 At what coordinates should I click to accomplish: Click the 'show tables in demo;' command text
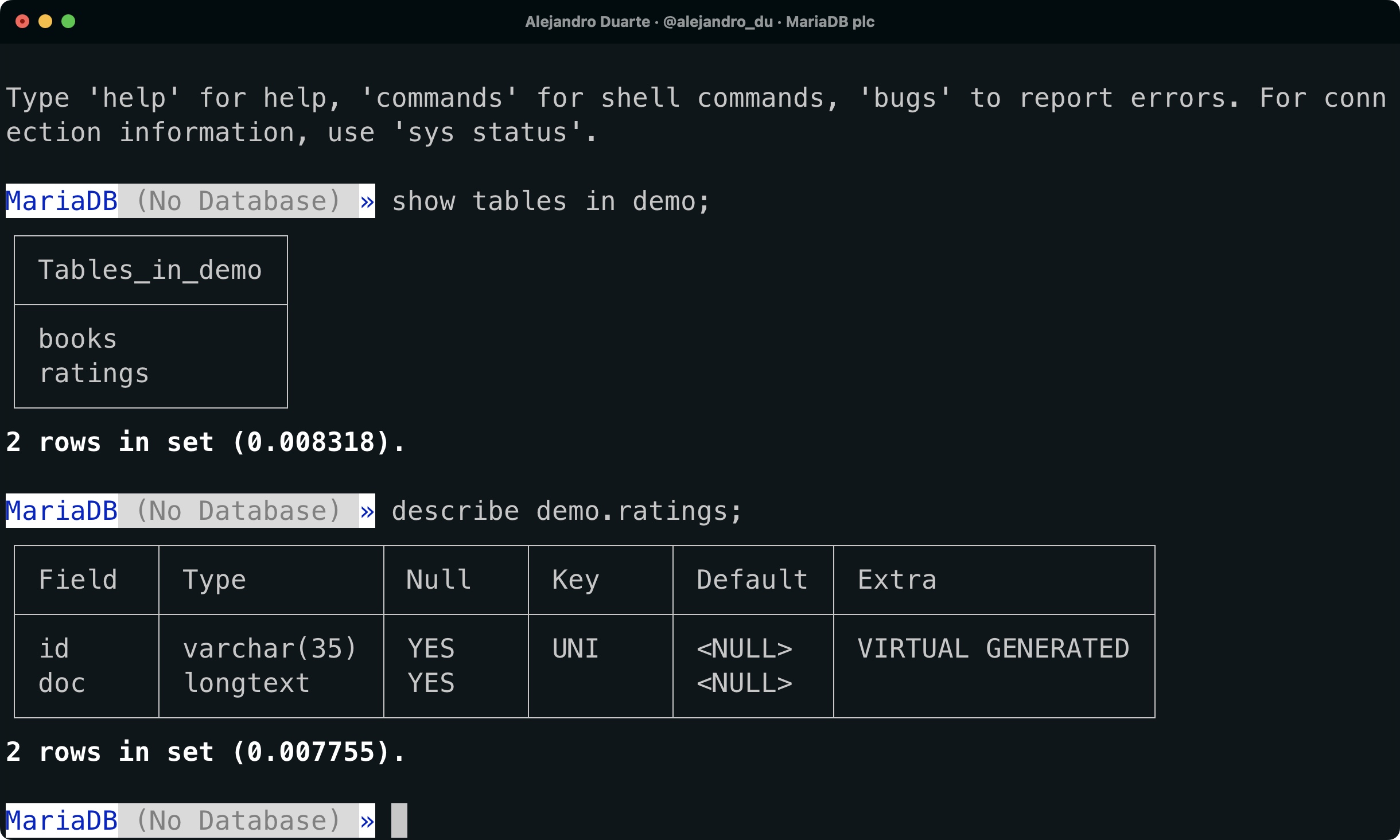point(551,201)
